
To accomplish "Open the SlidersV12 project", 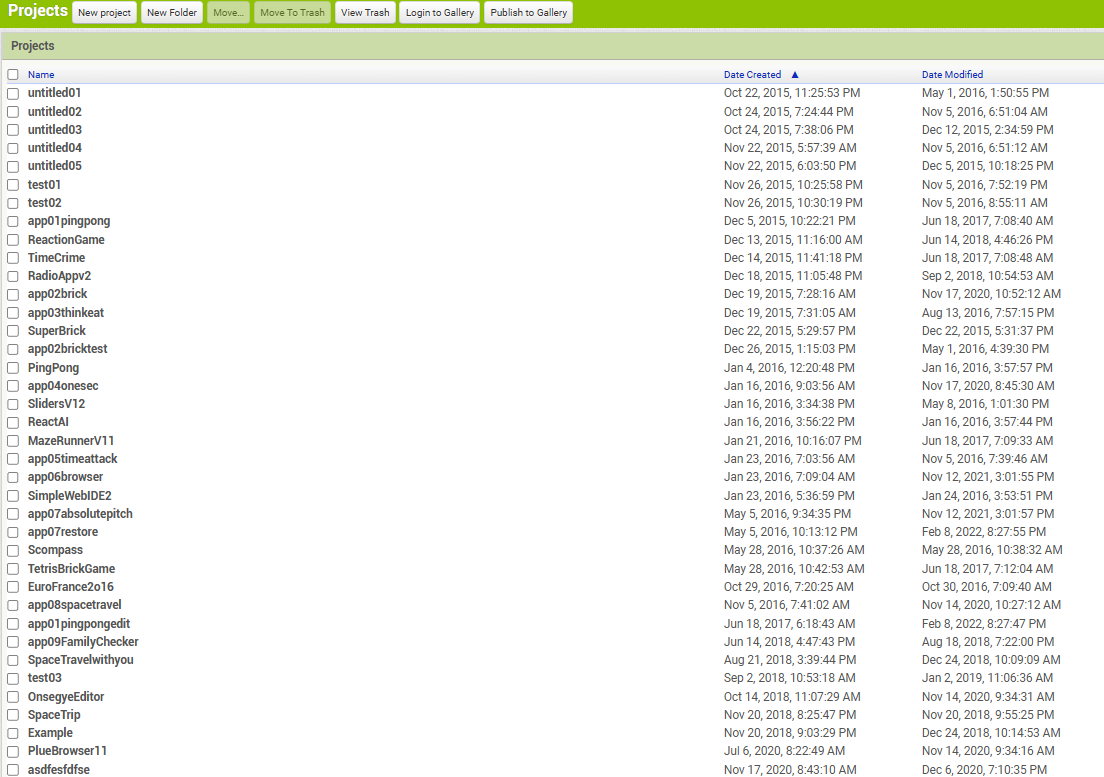I will tap(56, 404).
